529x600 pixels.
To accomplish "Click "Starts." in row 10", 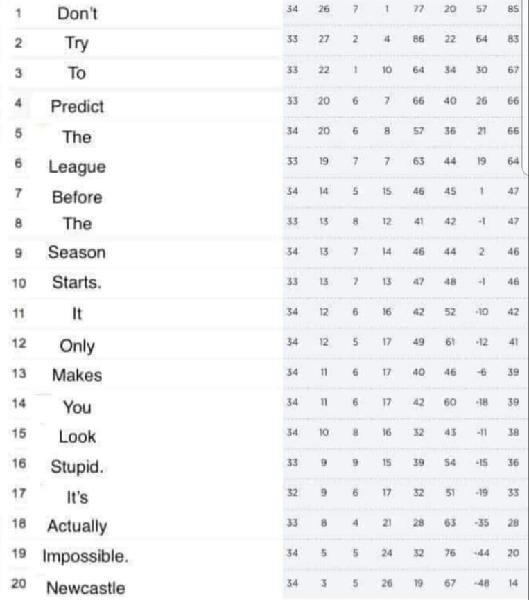I will click(77, 282).
